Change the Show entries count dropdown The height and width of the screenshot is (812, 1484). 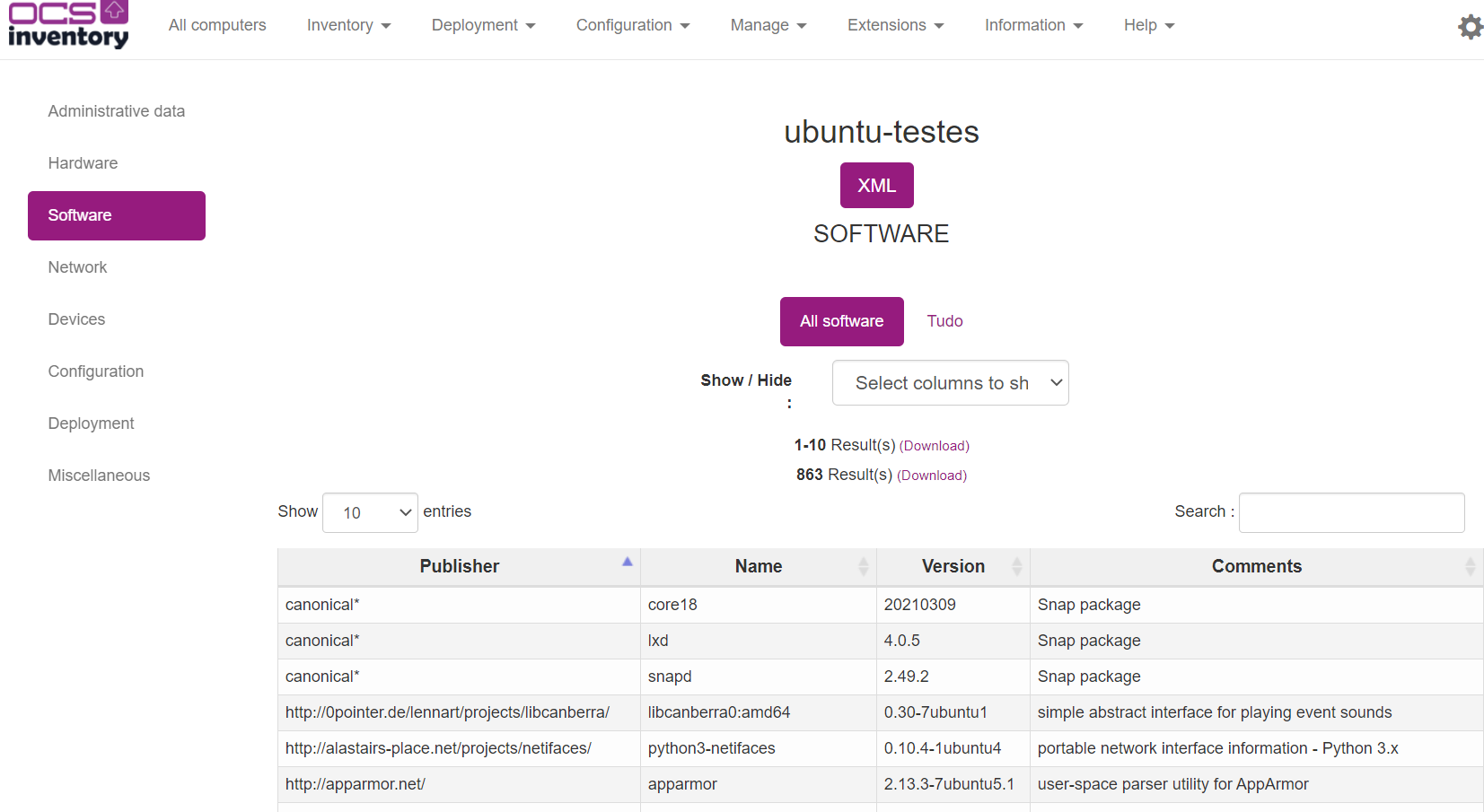(x=370, y=512)
